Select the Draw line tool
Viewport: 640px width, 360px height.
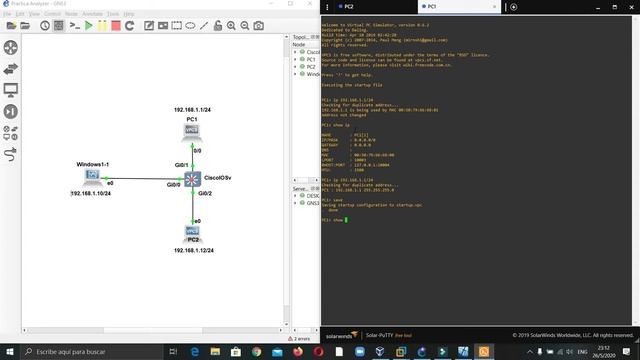point(204,26)
